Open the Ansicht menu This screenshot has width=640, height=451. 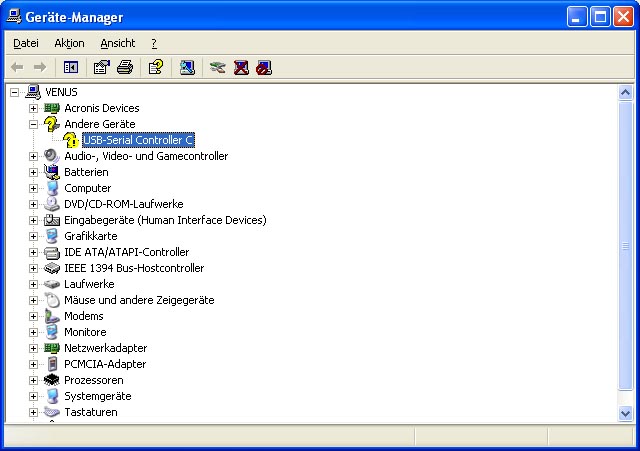[118, 43]
